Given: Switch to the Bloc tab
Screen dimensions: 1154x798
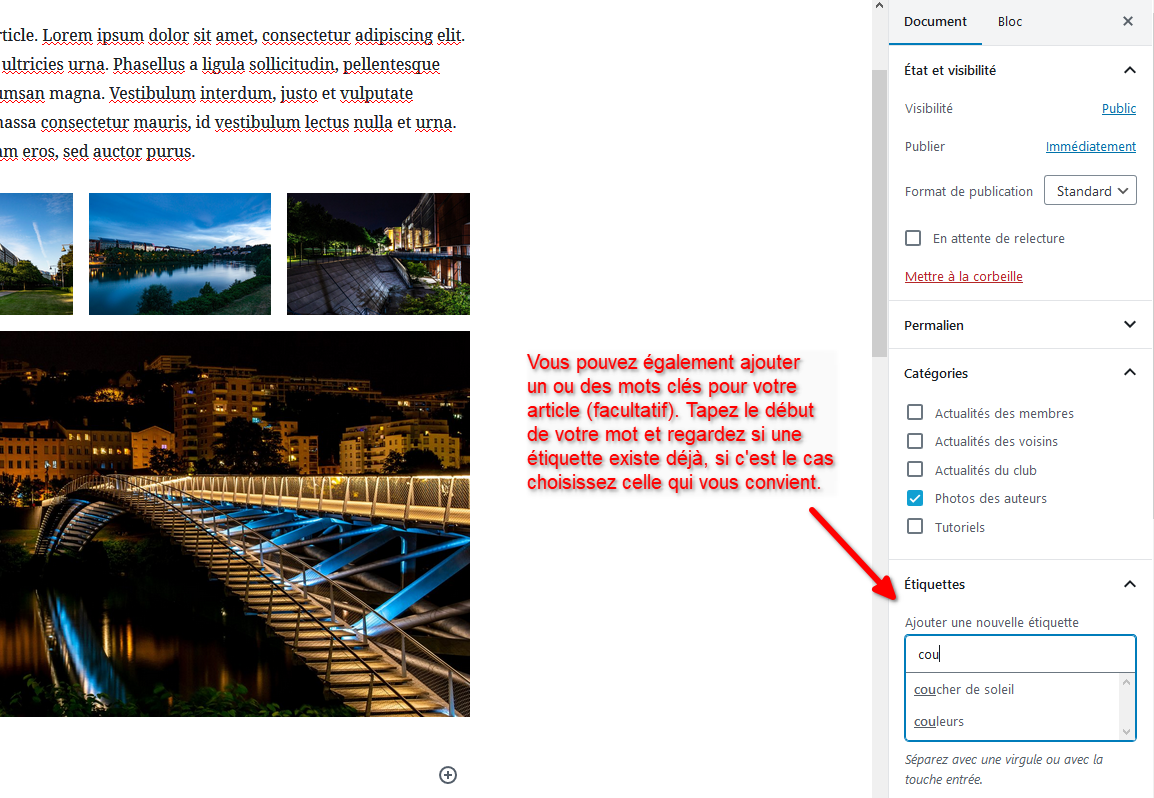Looking at the screenshot, I should click(1010, 21).
